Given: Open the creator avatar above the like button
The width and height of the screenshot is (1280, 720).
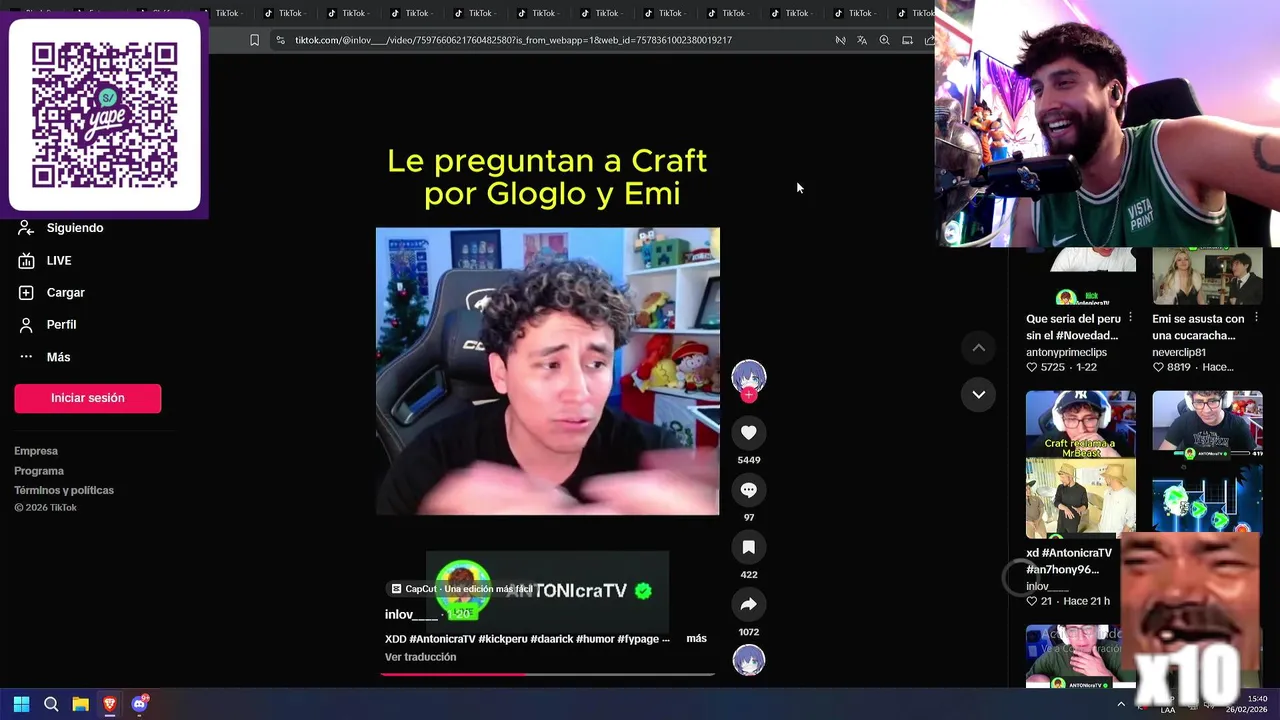Looking at the screenshot, I should (x=748, y=376).
